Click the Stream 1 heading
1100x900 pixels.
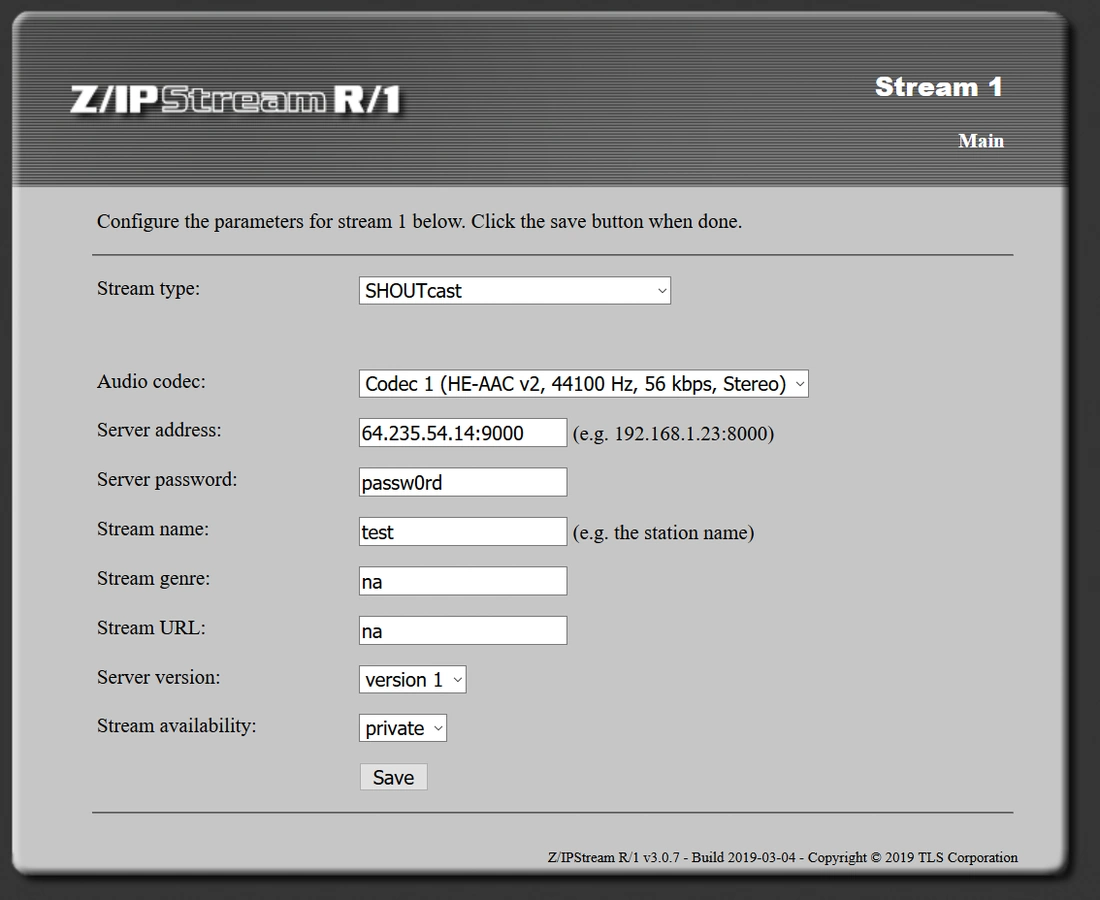(x=939, y=87)
